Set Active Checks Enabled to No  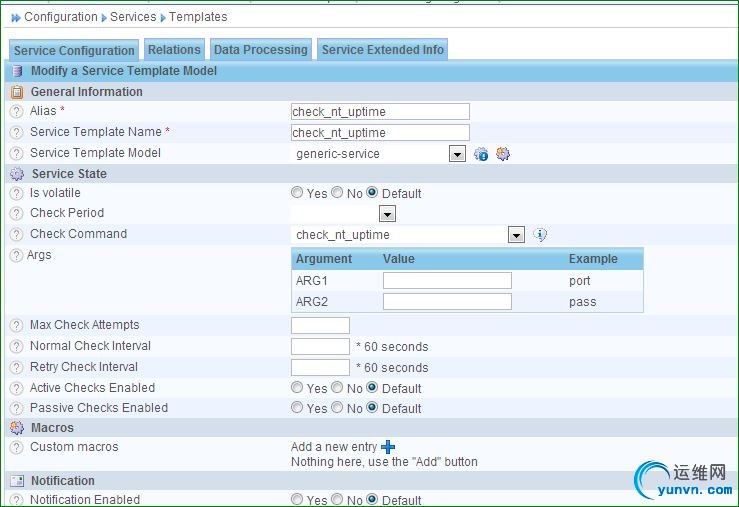[337, 387]
